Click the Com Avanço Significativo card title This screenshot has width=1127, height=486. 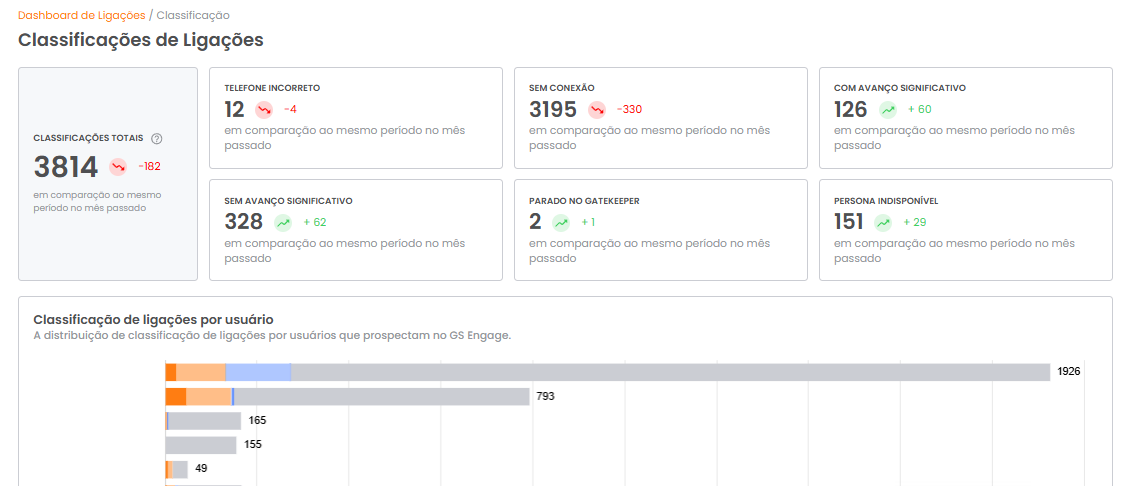900,88
